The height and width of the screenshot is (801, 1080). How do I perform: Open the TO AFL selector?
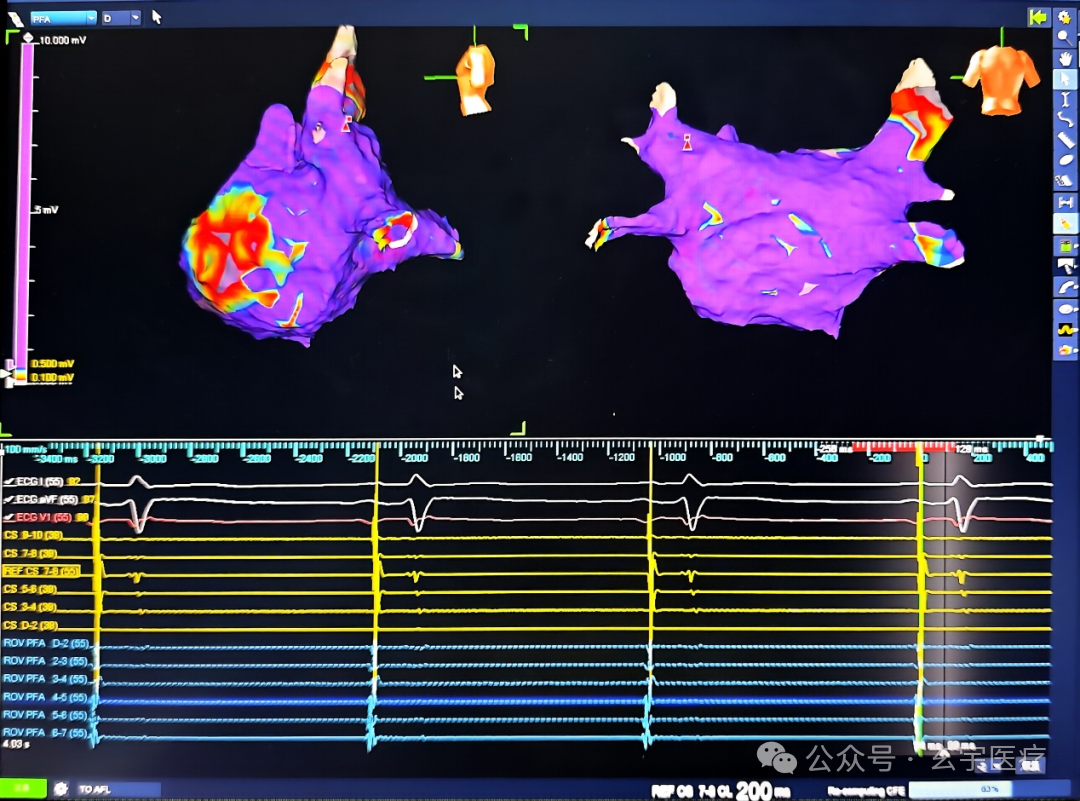pyautogui.click(x=116, y=789)
